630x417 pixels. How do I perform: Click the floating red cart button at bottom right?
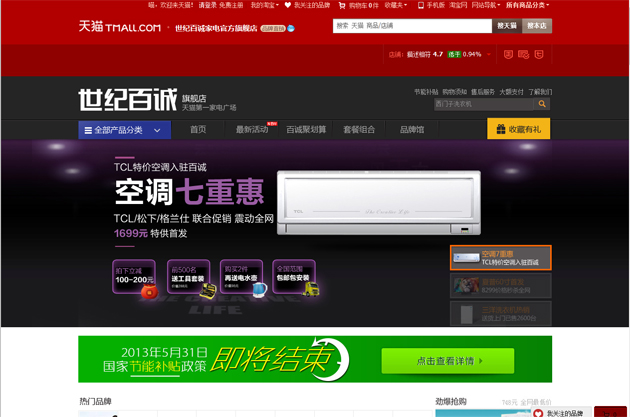click(x=610, y=412)
